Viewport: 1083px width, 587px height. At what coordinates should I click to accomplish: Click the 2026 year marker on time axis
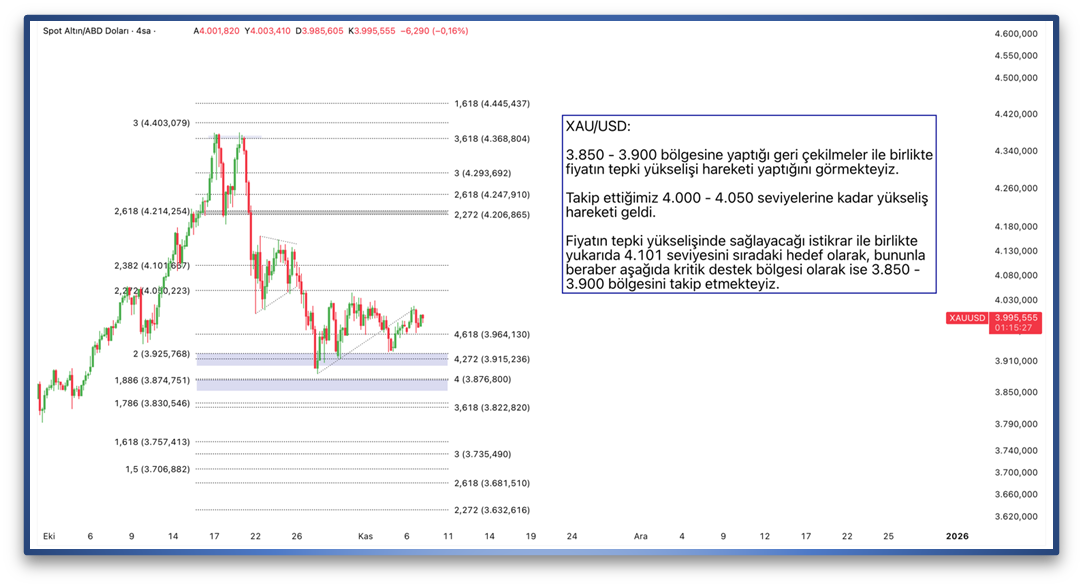pos(957,537)
